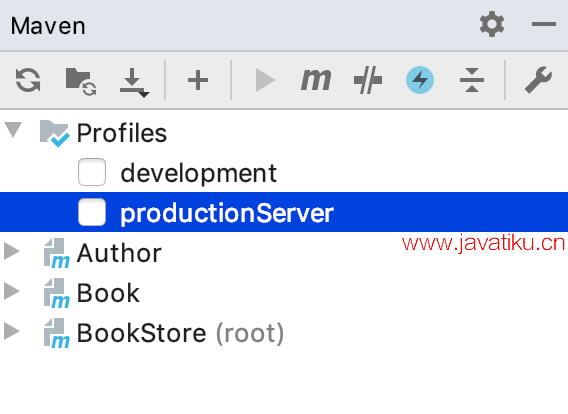Select the Author module label
Viewport: 568px width, 414px height.
[x=119, y=253]
